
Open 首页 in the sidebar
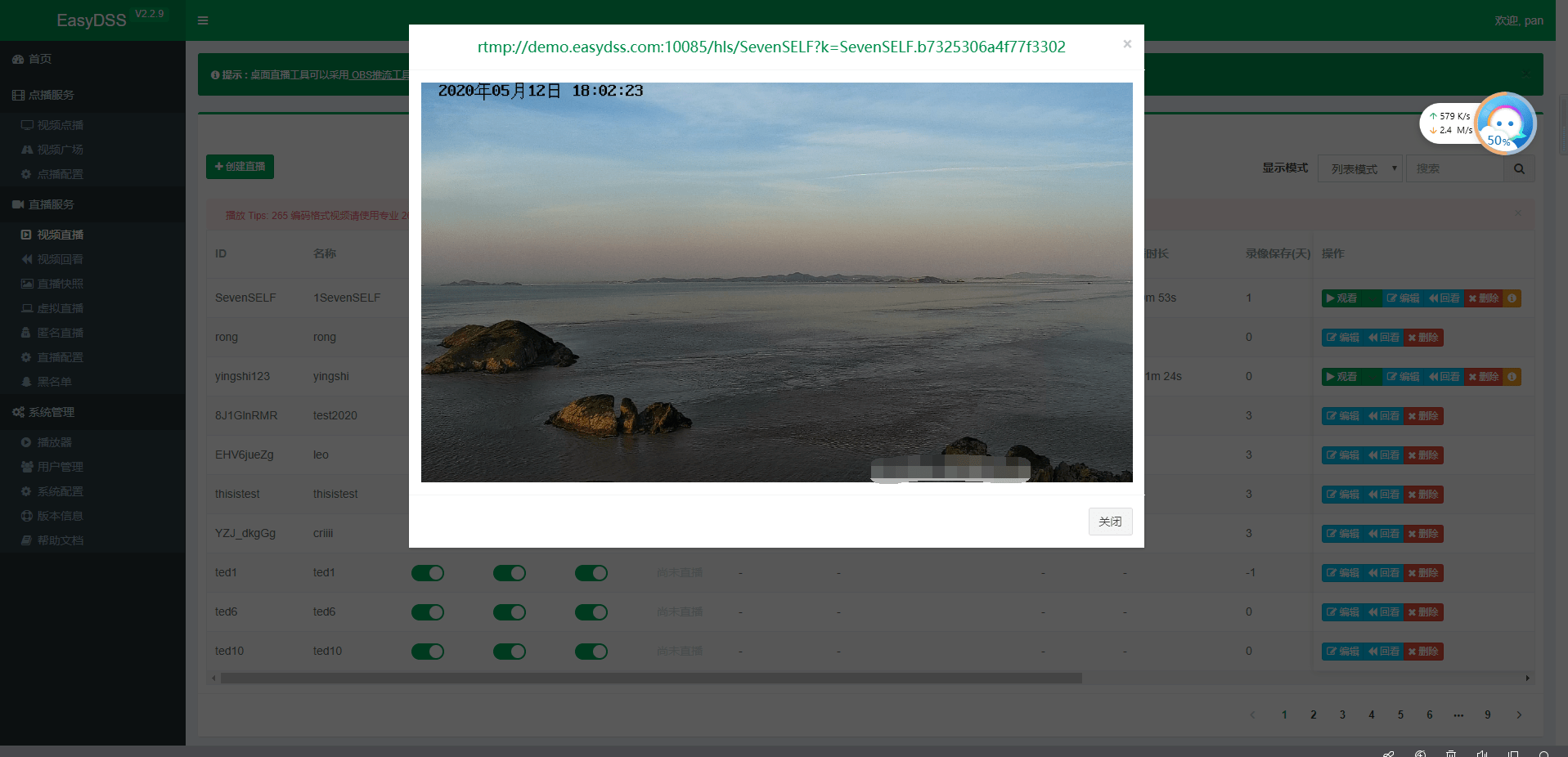coord(39,59)
